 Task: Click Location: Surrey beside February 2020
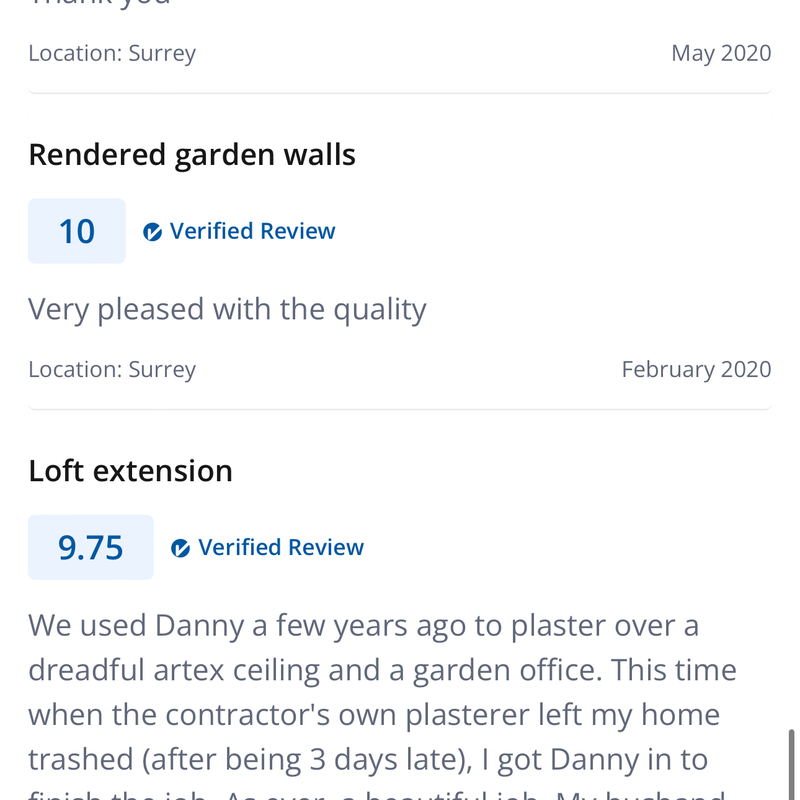pos(112,369)
